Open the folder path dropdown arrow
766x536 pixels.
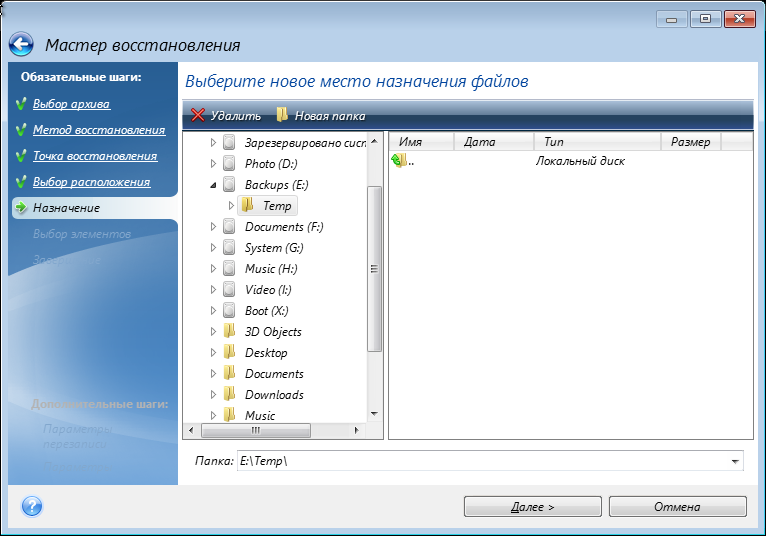click(736, 461)
